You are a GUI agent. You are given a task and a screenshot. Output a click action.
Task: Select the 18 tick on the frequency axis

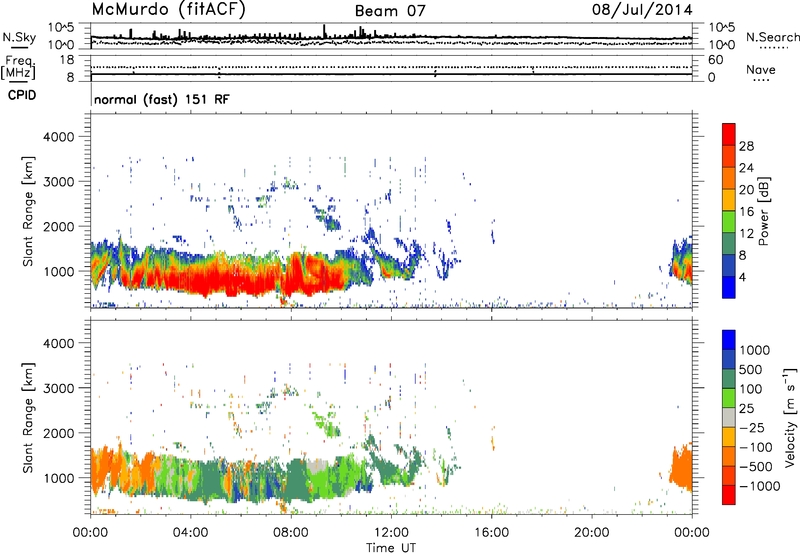tap(67, 60)
